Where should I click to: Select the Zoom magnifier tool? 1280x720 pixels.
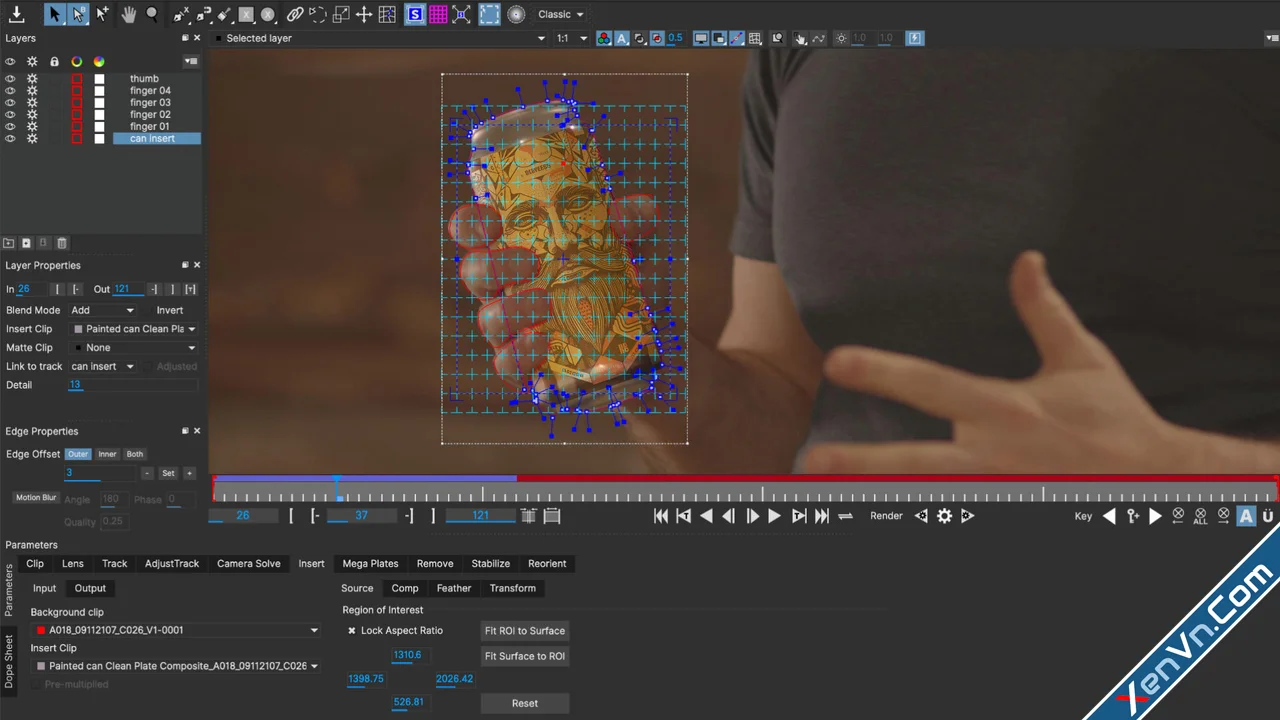[x=152, y=14]
